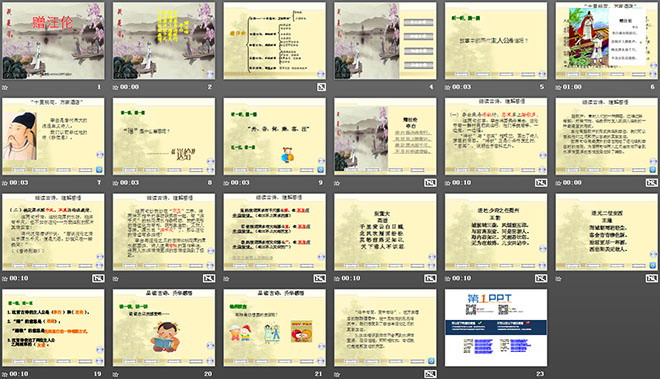Click the 00:03 timing under slide 9
This screenshot has width=660, height=379.
click(x=240, y=183)
